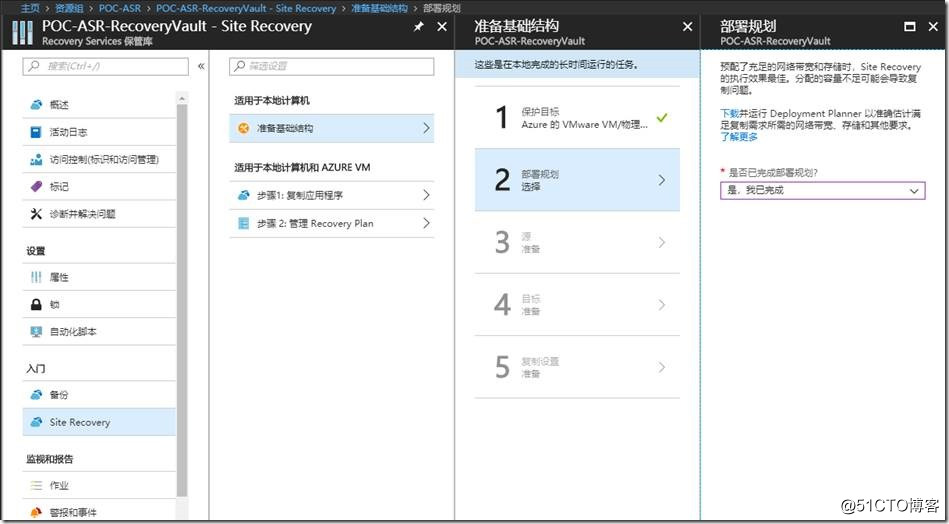Click the 诊断并解决问题 wrench icon

pos(36,214)
